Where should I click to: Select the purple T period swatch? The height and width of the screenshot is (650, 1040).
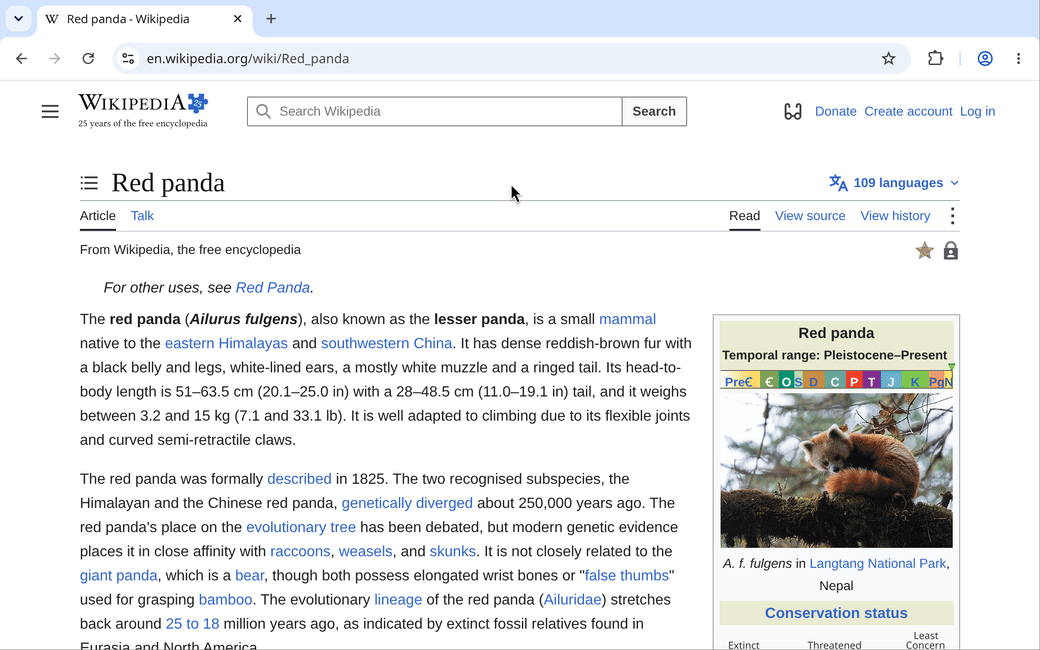[871, 381]
